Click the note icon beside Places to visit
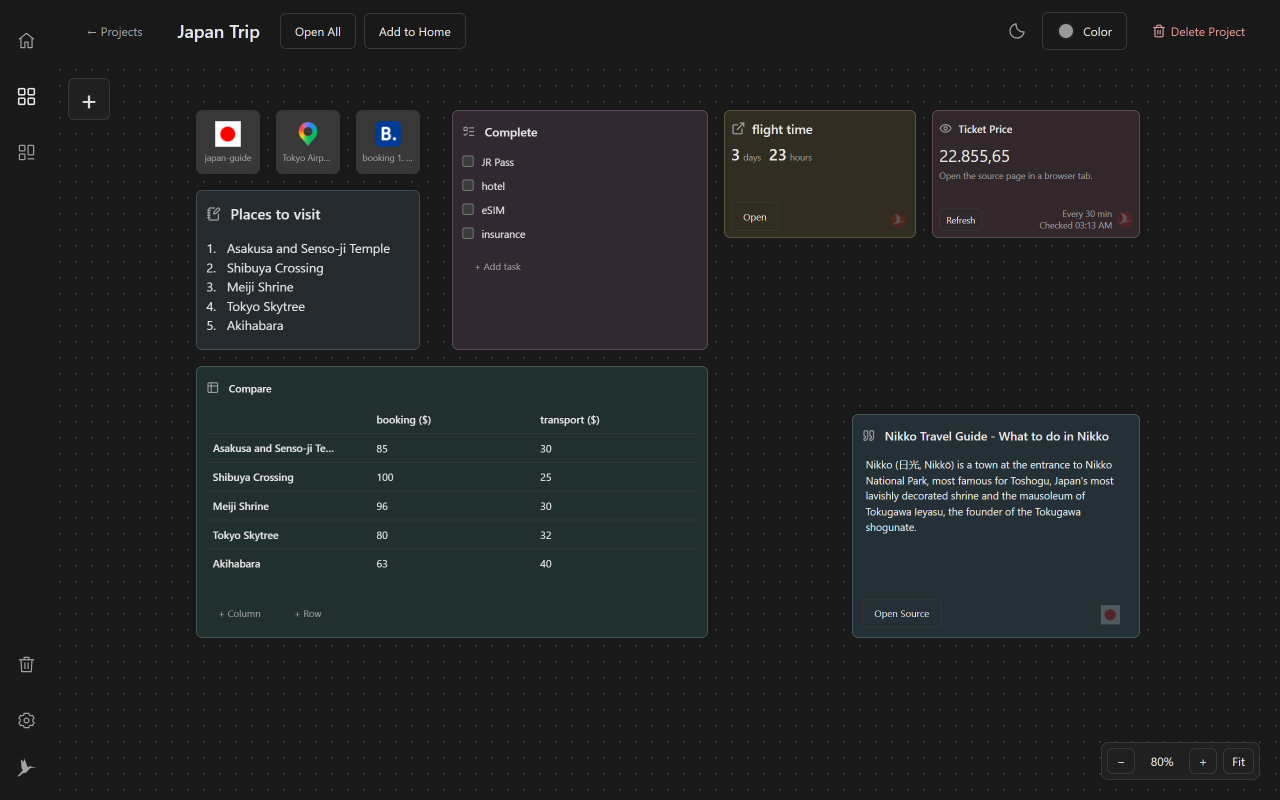Screen dimensions: 1280x800 213,214
